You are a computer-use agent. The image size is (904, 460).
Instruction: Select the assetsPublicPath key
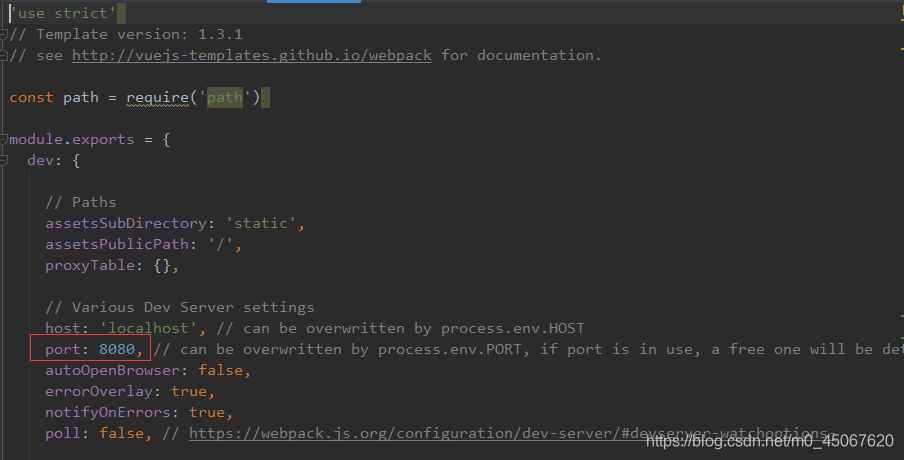(117, 244)
